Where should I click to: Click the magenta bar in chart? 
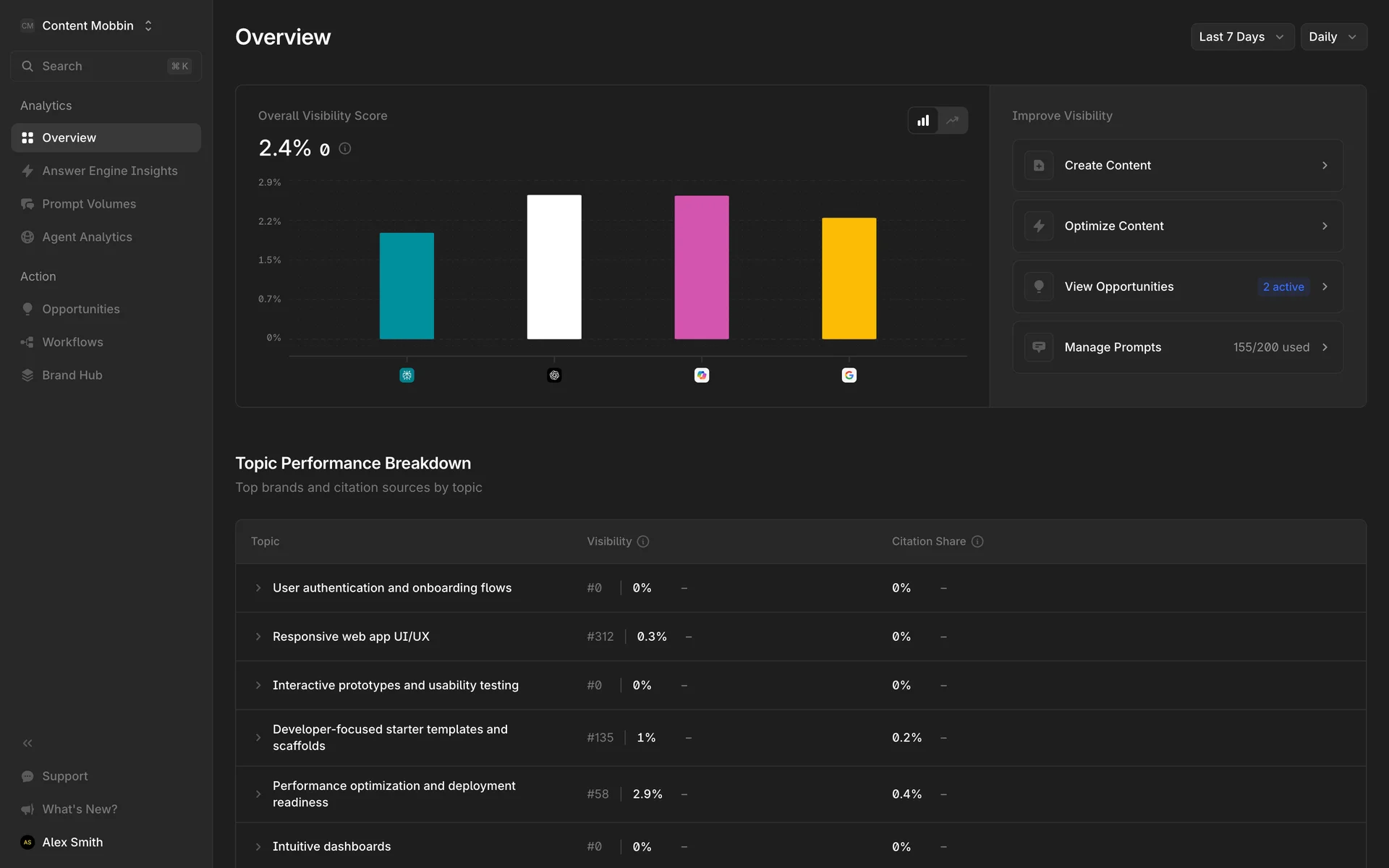(701, 267)
